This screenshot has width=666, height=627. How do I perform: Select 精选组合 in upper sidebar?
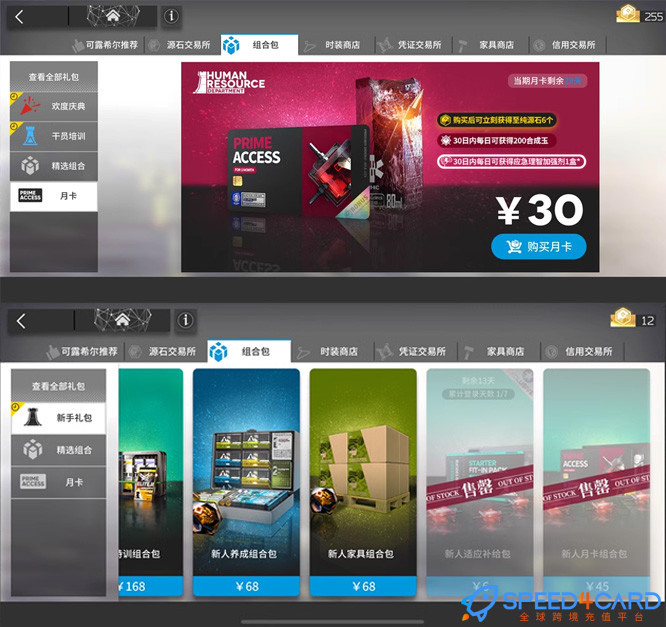click(54, 166)
